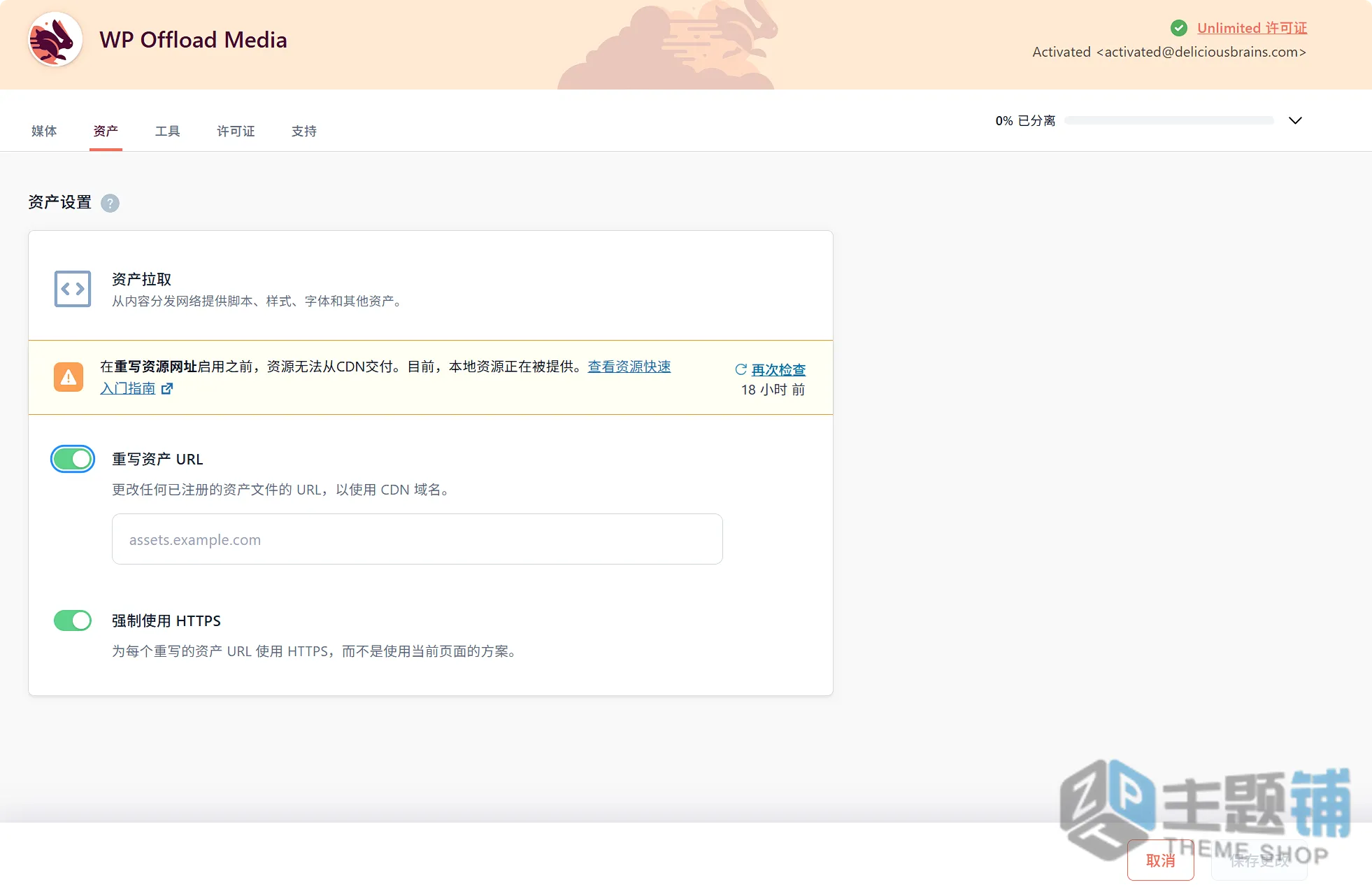Click the 重写资产 URL label
Image resolution: width=1372 pixels, height=887 pixels.
click(157, 459)
